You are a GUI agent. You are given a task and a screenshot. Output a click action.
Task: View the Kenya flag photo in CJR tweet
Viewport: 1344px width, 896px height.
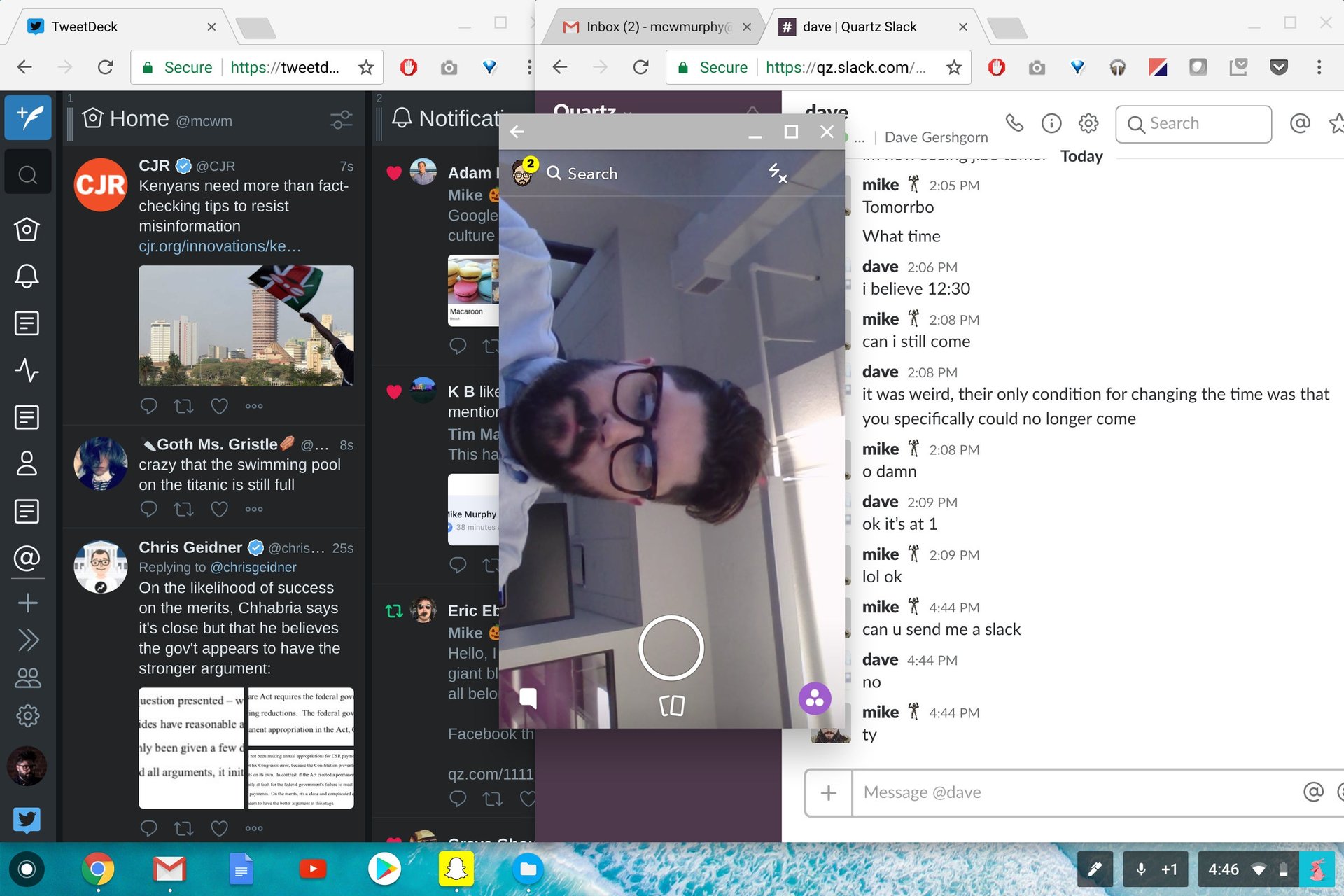coord(246,325)
